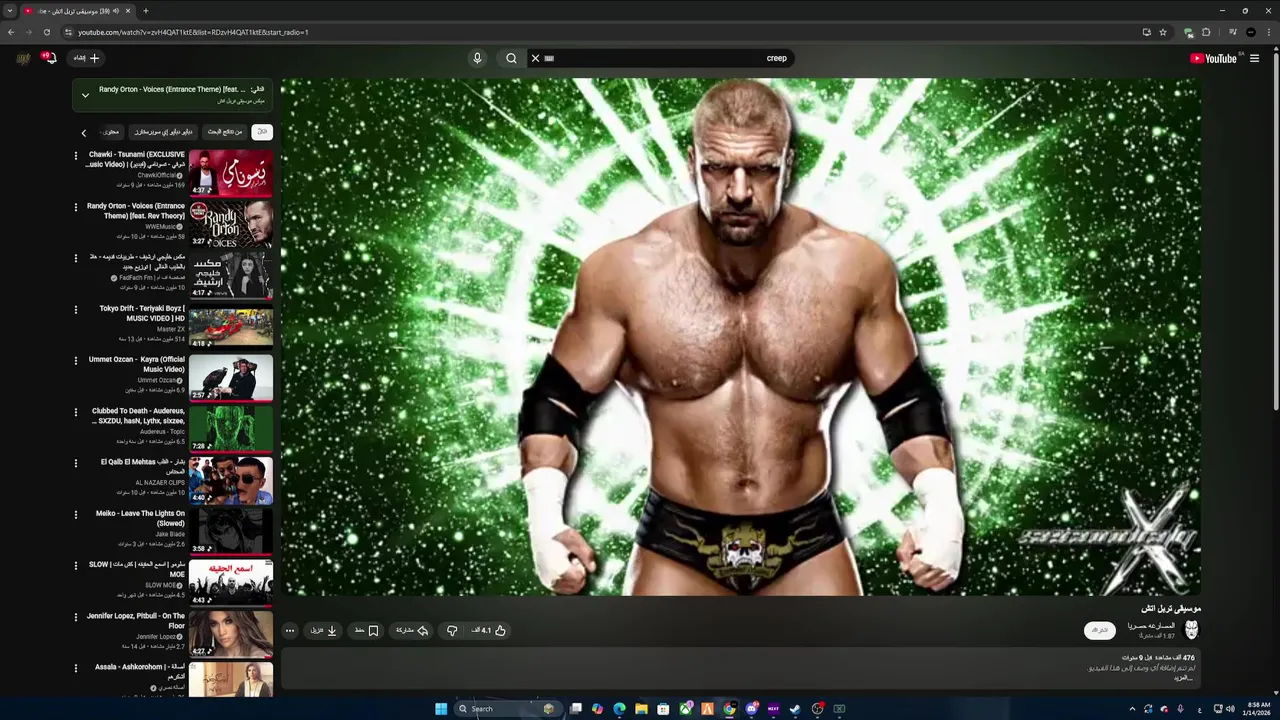This screenshot has width=1280, height=720.
Task: Click the 'Randy Orton - Voices' up-next title
Action: (x=171, y=90)
